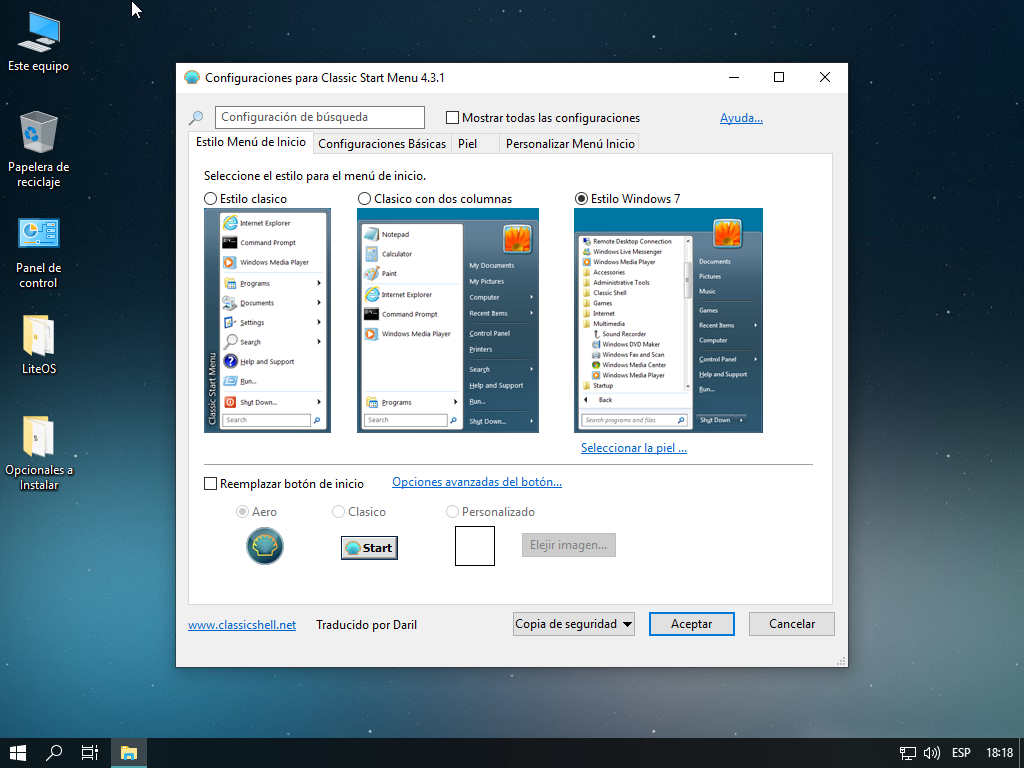Open taskbar search magnifier
Screen dimensions: 1024x768
click(54, 753)
